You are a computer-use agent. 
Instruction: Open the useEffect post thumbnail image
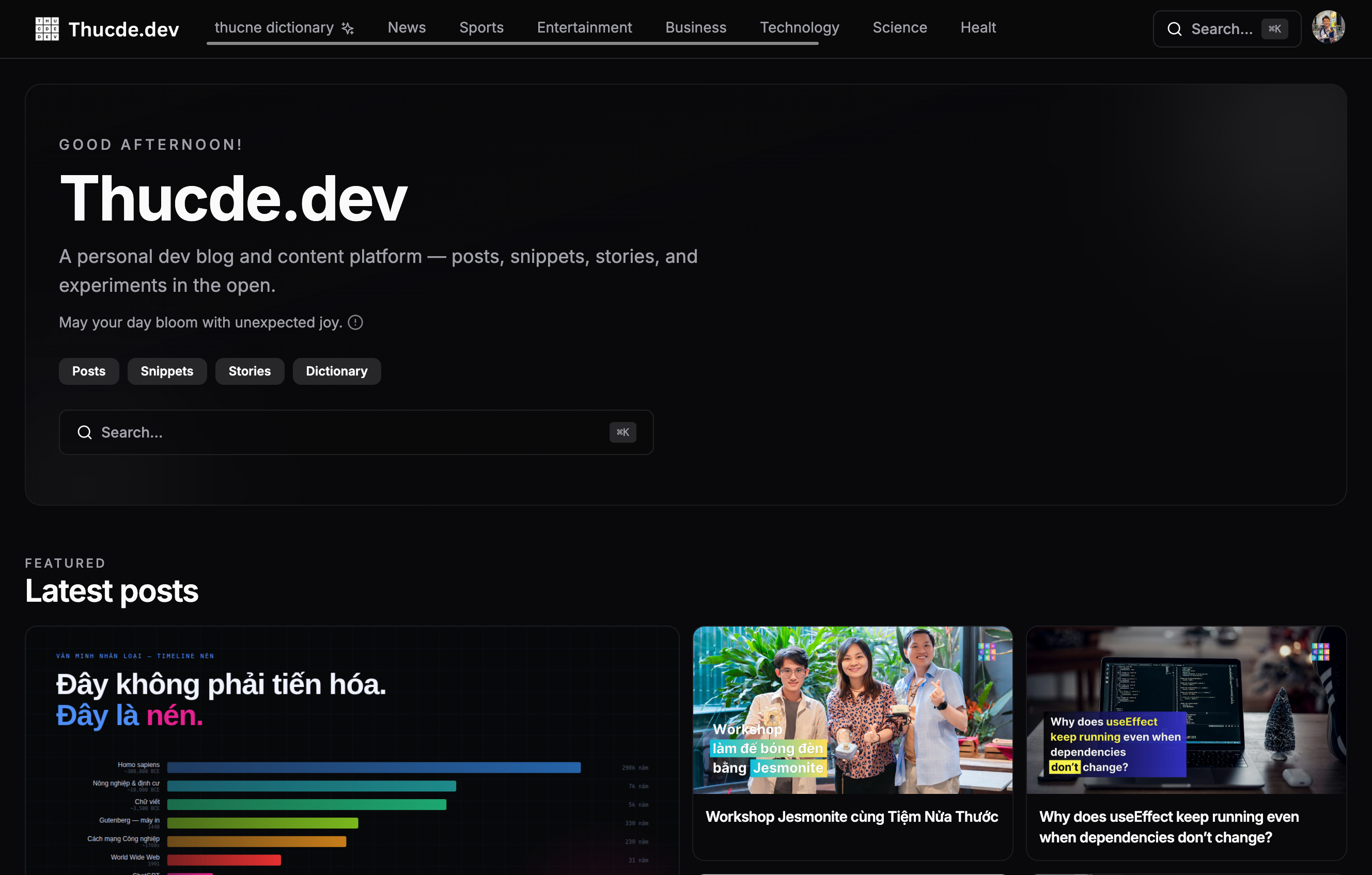point(1186,710)
